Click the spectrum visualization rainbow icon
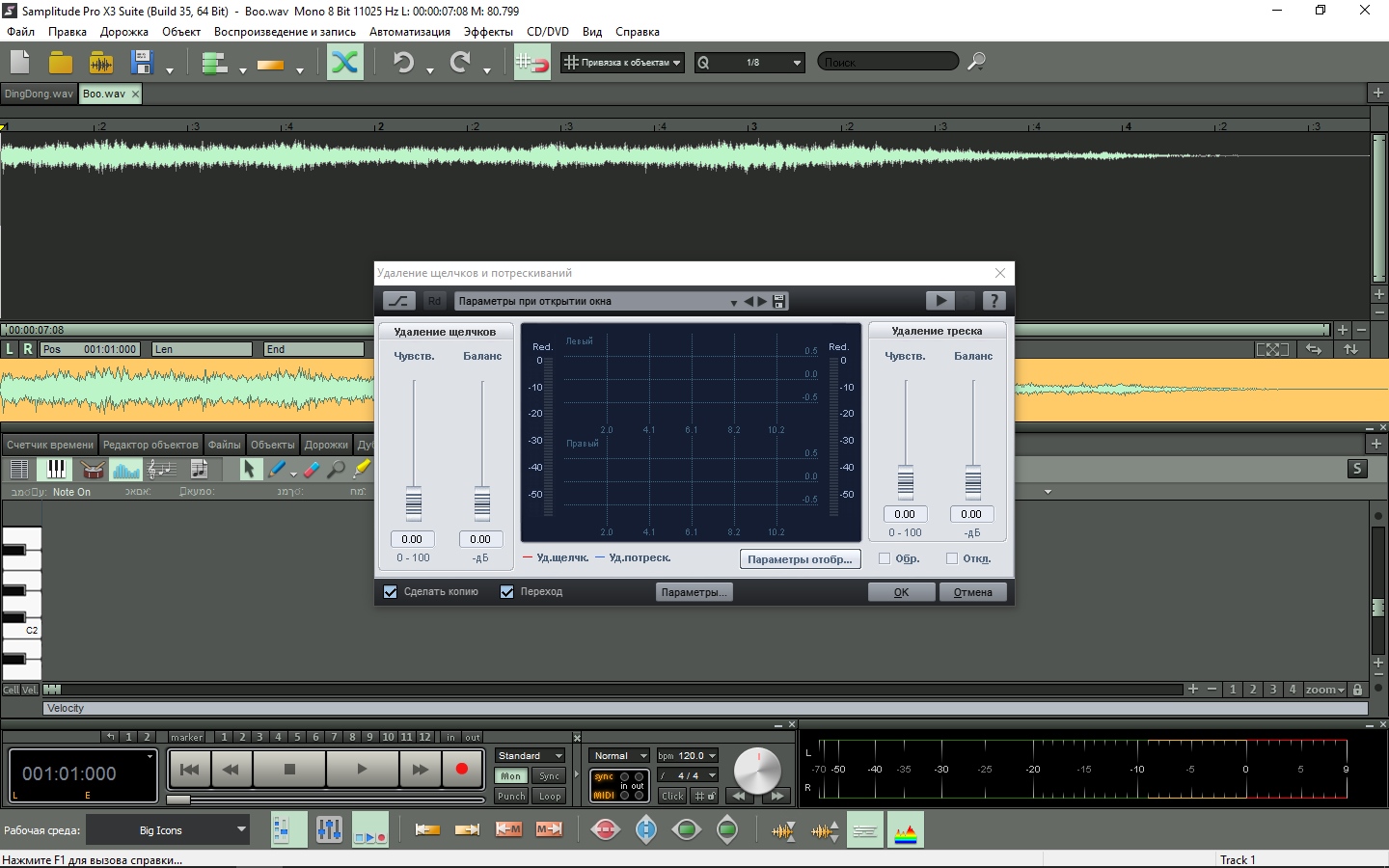The height and width of the screenshot is (868, 1389). [x=906, y=830]
